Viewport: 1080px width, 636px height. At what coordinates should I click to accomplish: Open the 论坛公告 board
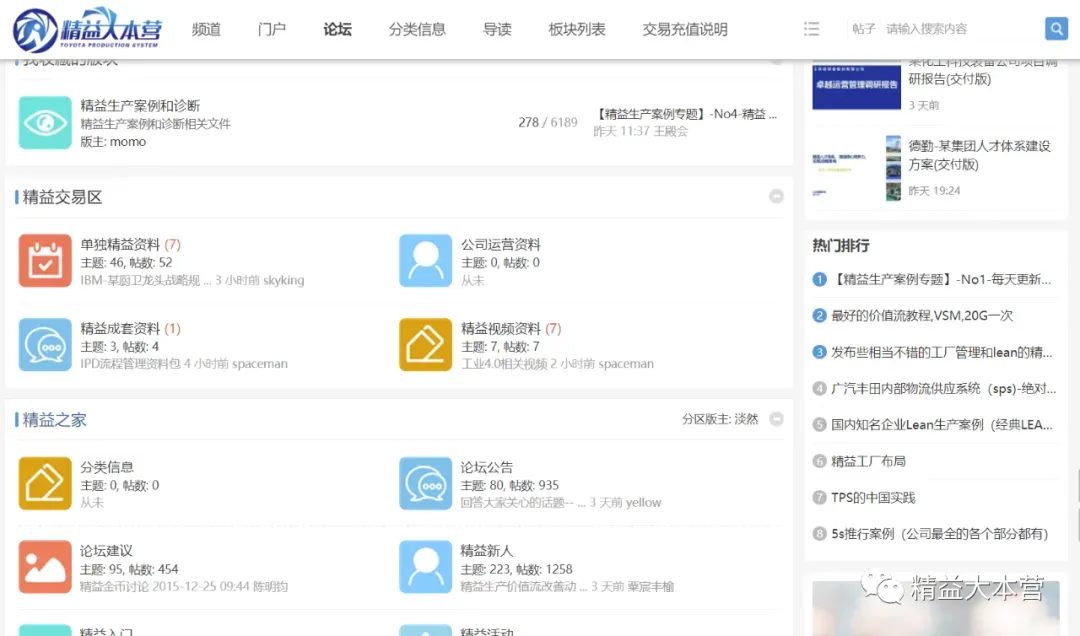[487, 467]
